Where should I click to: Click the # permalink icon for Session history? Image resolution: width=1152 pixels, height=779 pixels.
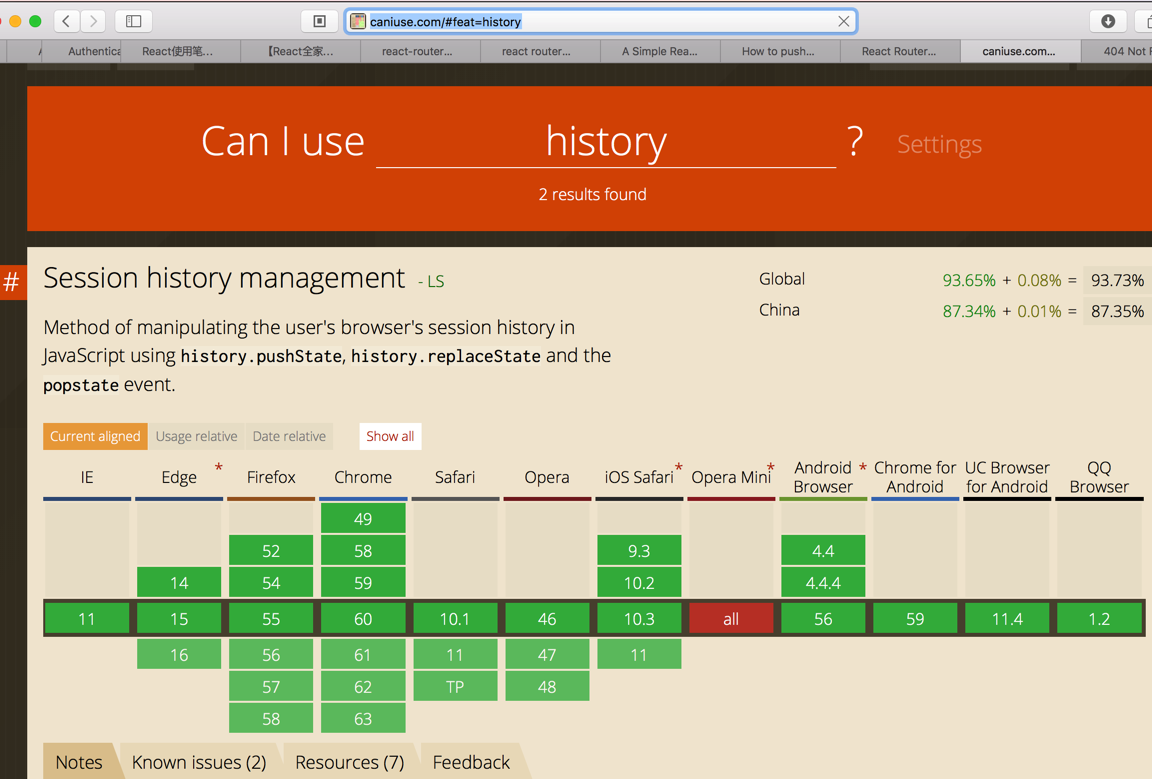click(x=12, y=281)
